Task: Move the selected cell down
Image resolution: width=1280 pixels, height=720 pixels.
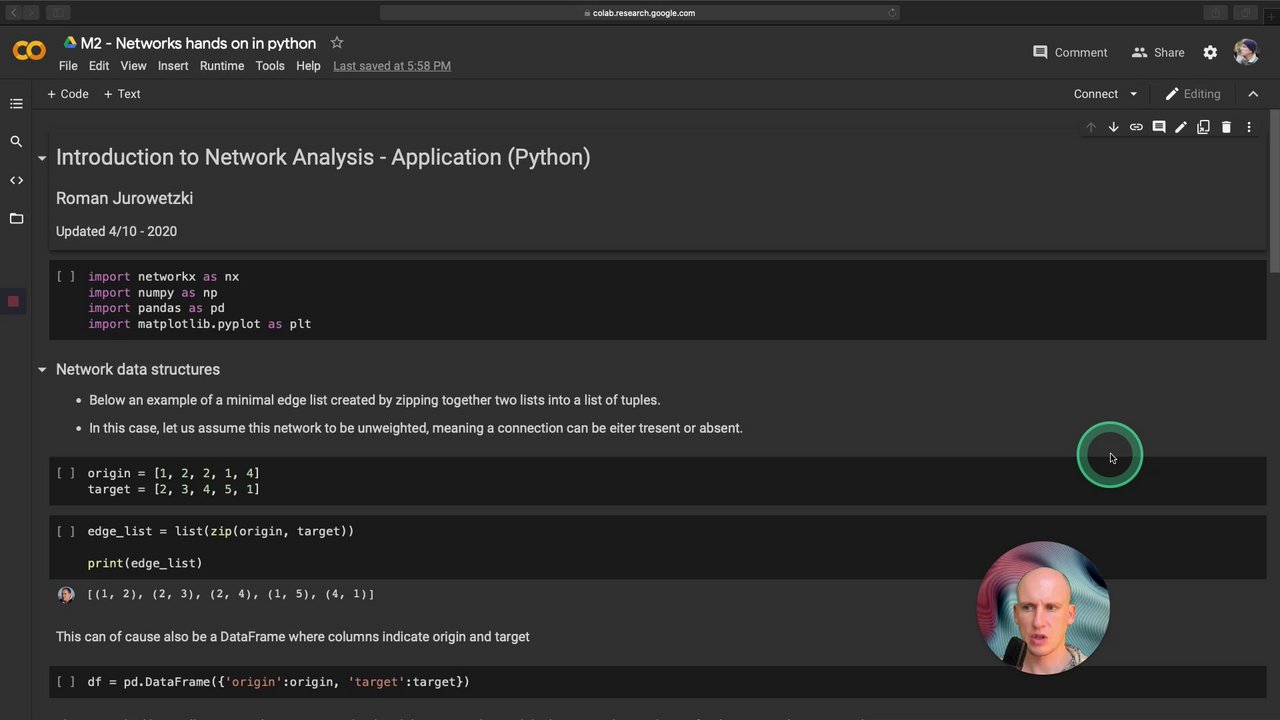Action: [1113, 127]
